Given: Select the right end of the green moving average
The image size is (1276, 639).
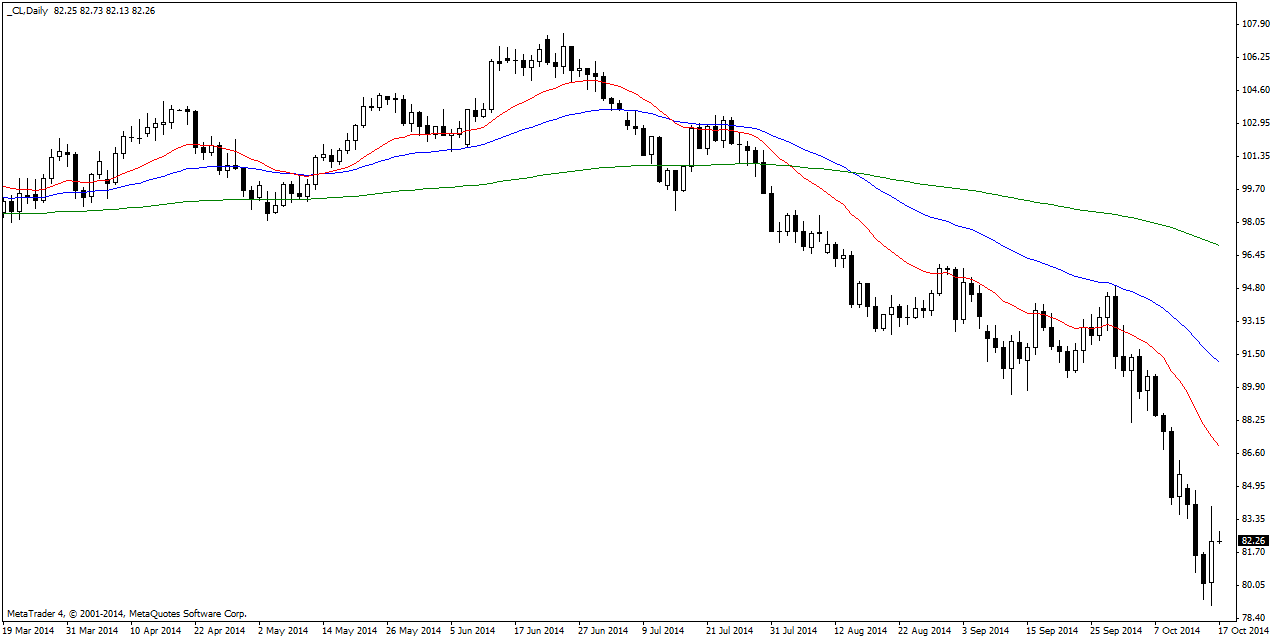Looking at the screenshot, I should [x=1217, y=244].
